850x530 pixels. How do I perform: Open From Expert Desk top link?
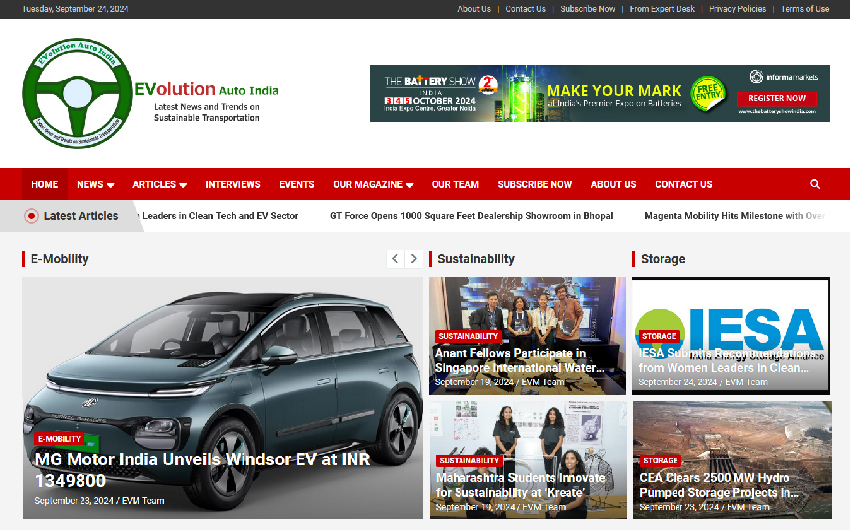coord(662,9)
